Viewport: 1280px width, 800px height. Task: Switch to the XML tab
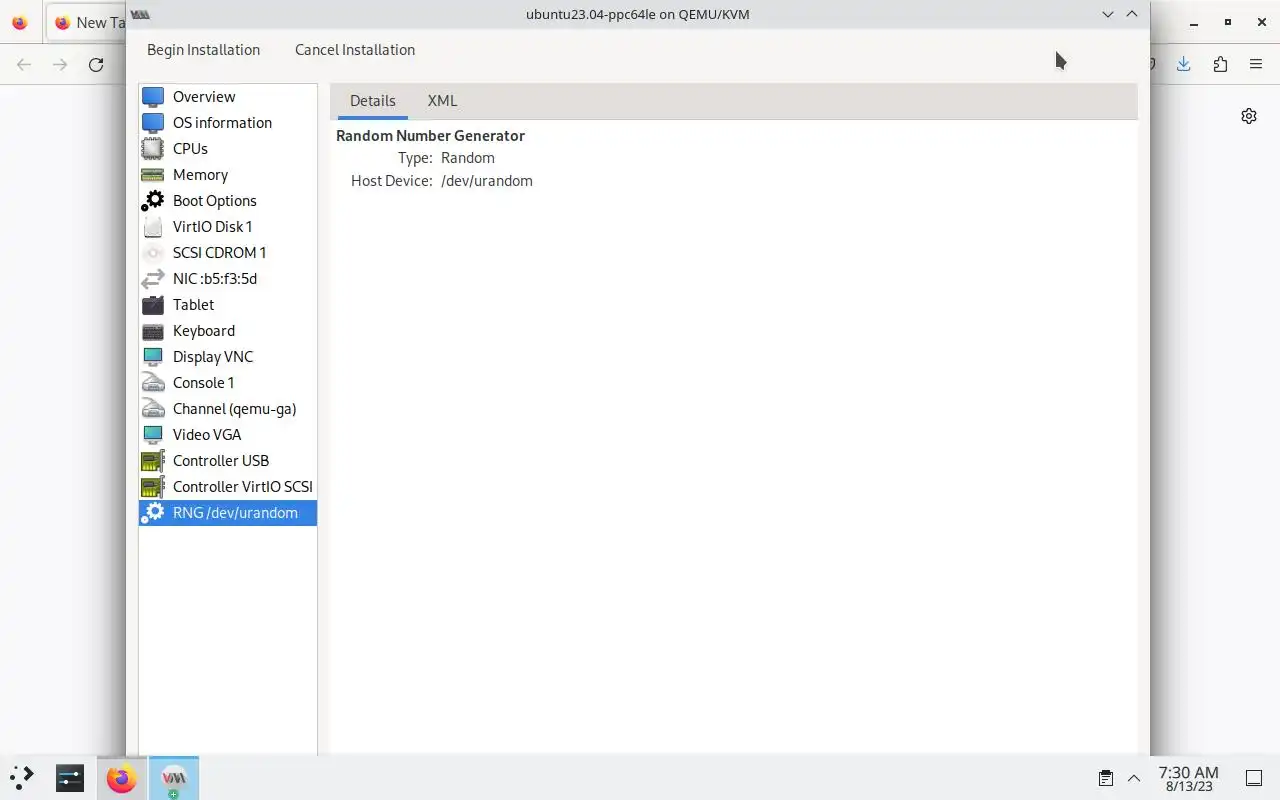coord(442,101)
